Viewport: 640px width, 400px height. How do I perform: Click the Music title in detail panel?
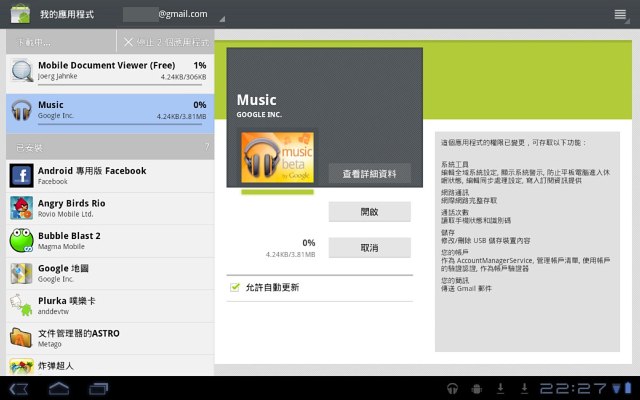coord(256,100)
